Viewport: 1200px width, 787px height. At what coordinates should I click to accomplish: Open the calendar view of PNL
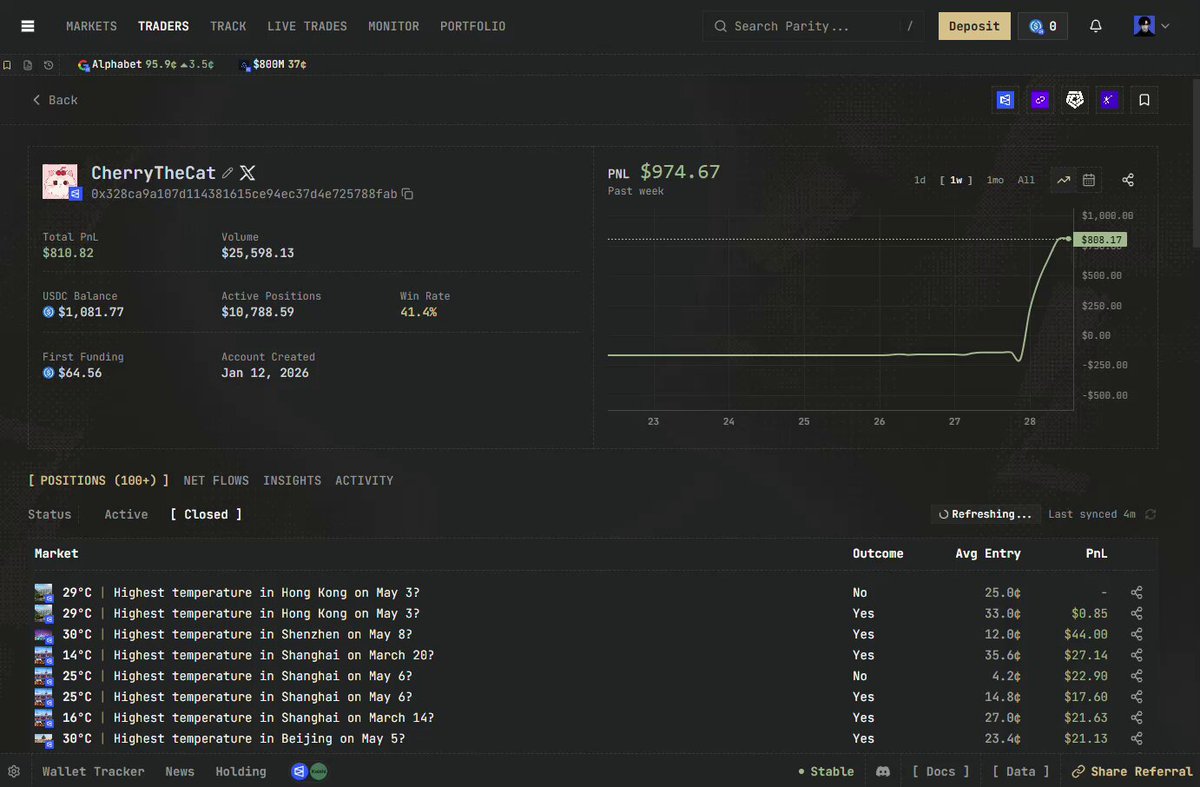click(1089, 180)
